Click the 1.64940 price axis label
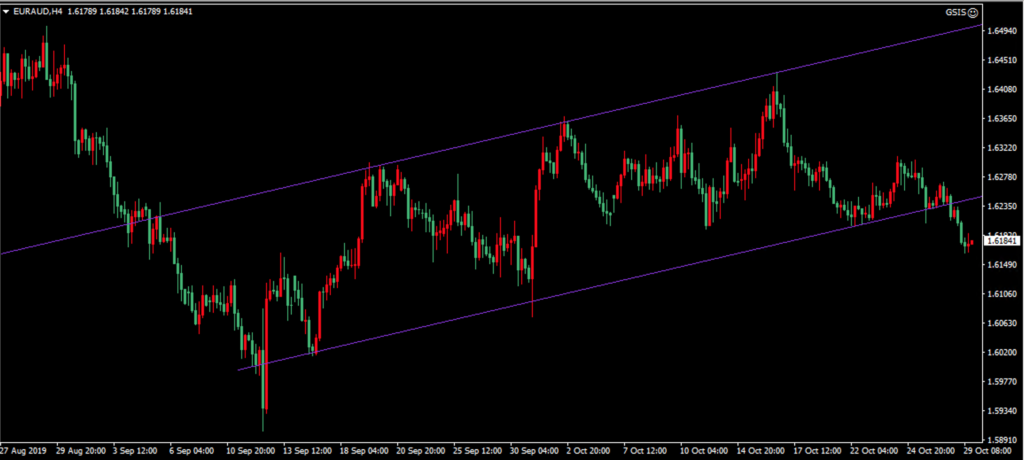 pyautogui.click(x=1002, y=31)
